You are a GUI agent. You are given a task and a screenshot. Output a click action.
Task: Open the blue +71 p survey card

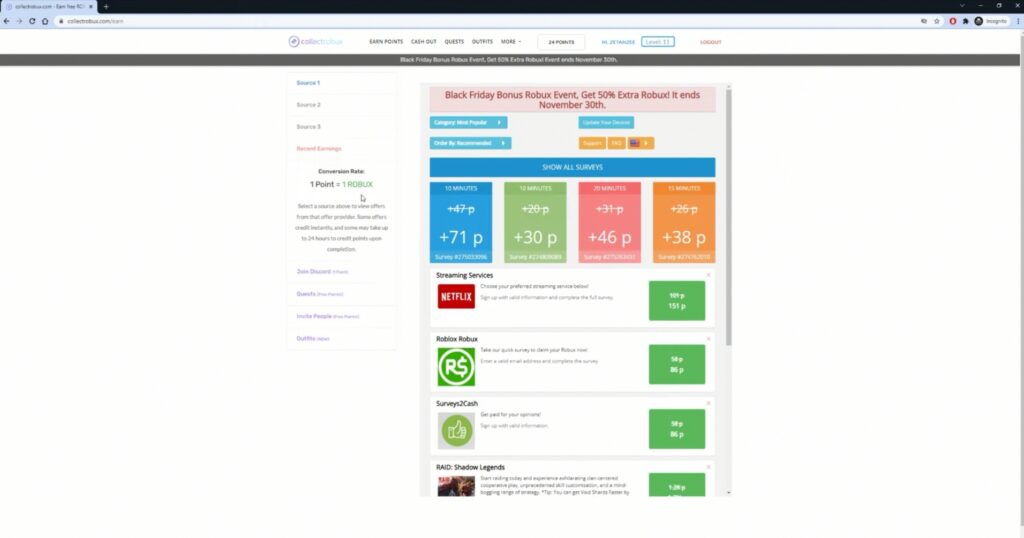(x=461, y=223)
